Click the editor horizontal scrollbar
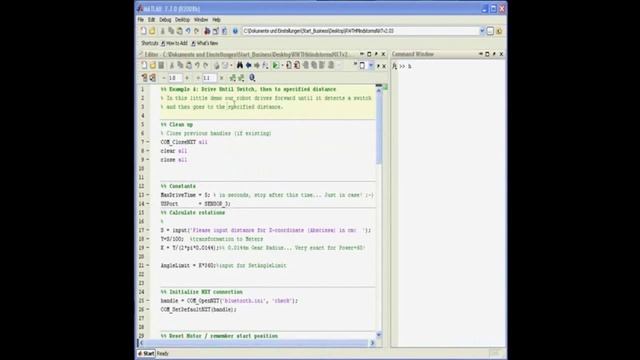Screen dimensions: 640x360 256,343
